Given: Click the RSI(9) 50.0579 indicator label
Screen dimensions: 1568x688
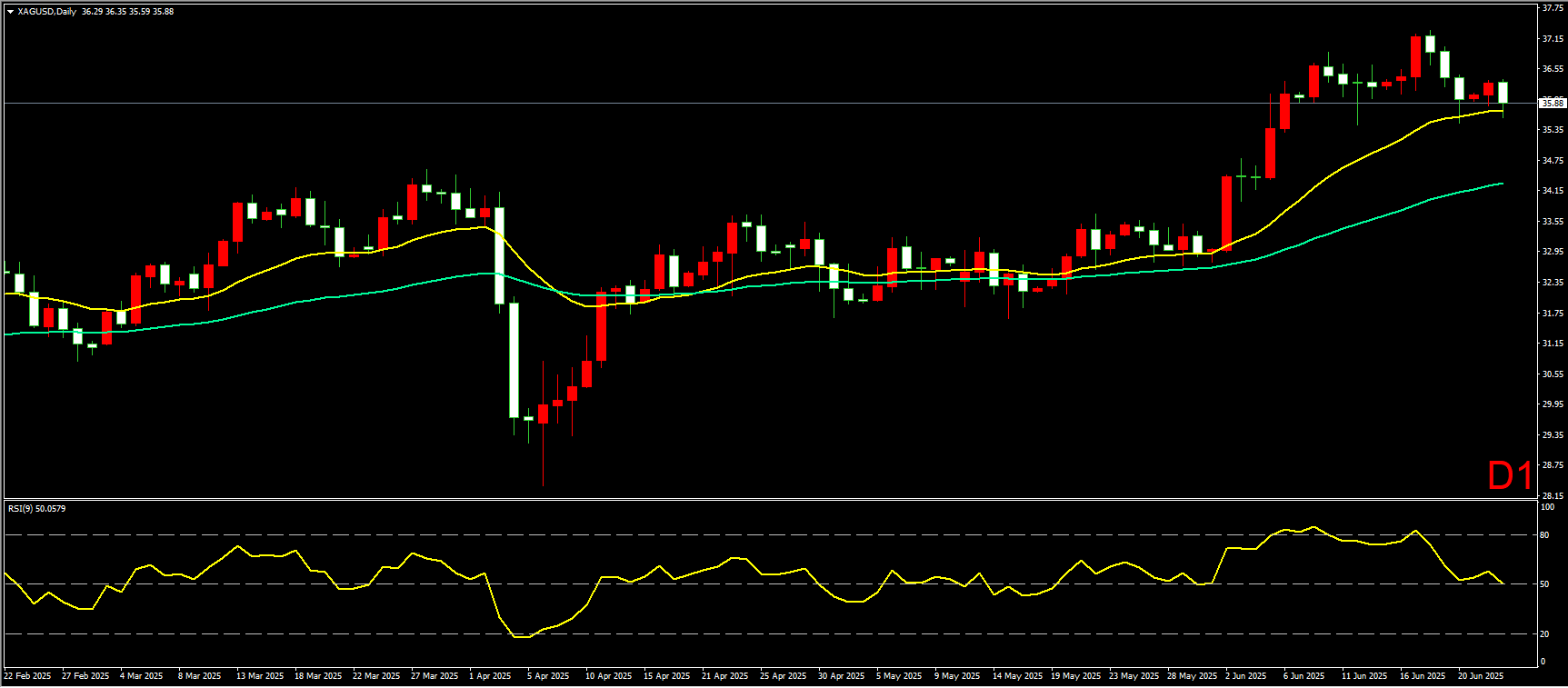Looking at the screenshot, I should (37, 508).
